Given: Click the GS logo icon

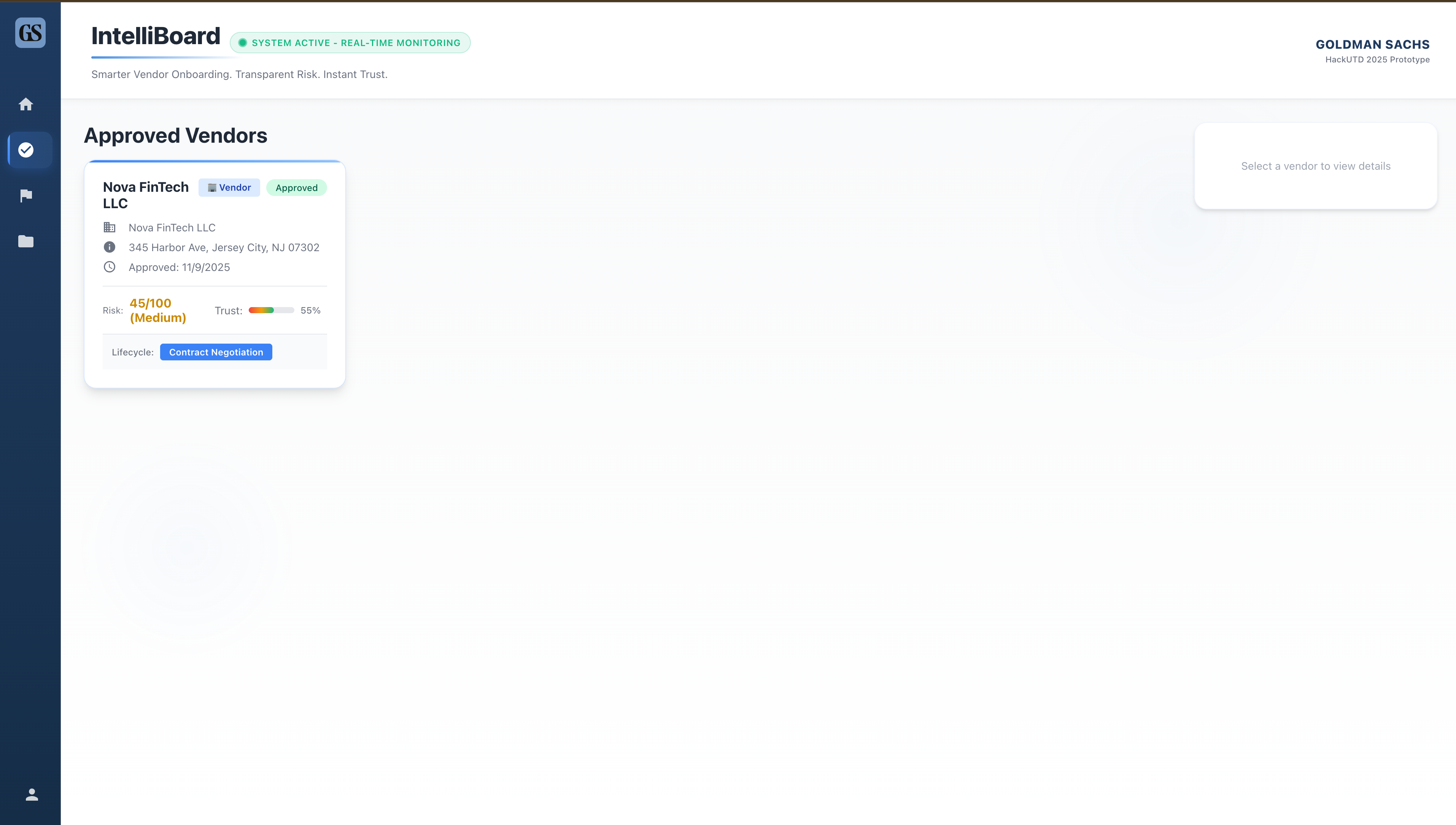Looking at the screenshot, I should point(30,33).
